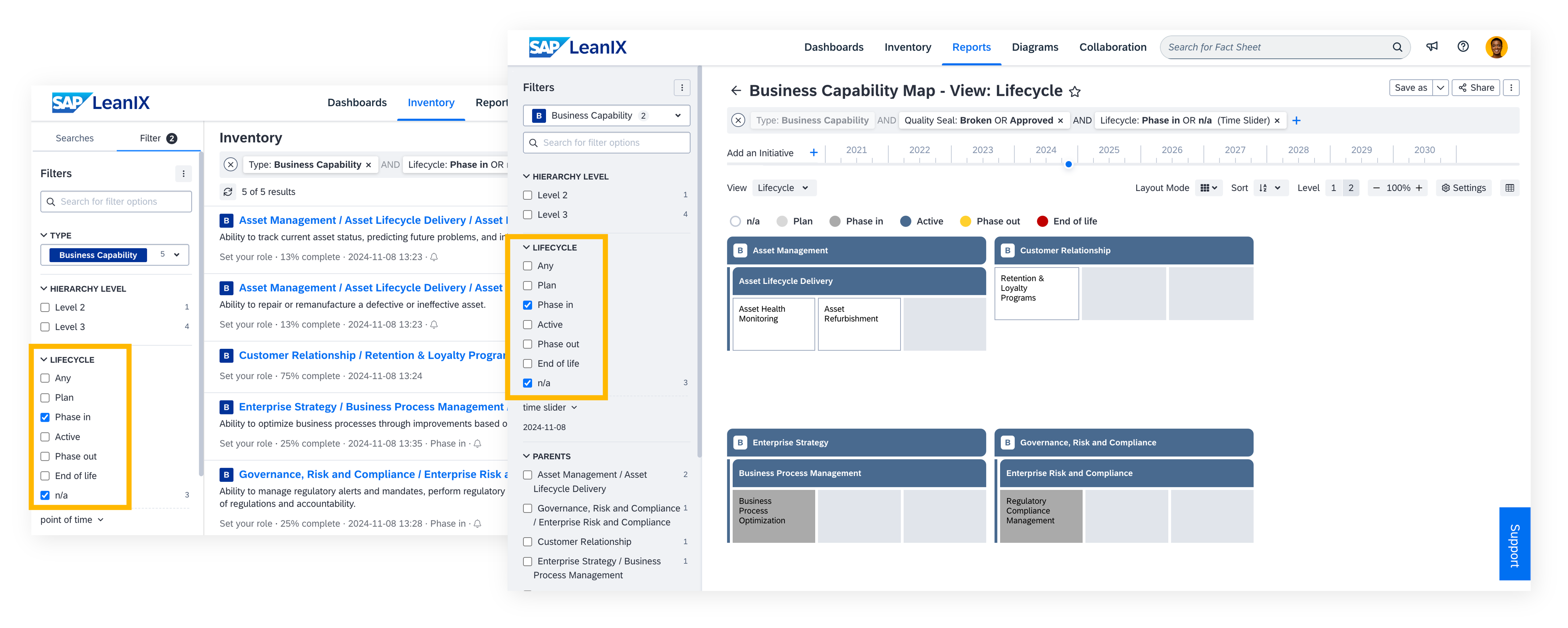Open the report three-dot menu next to Share
Screen dimensions: 1568x628
1511,87
